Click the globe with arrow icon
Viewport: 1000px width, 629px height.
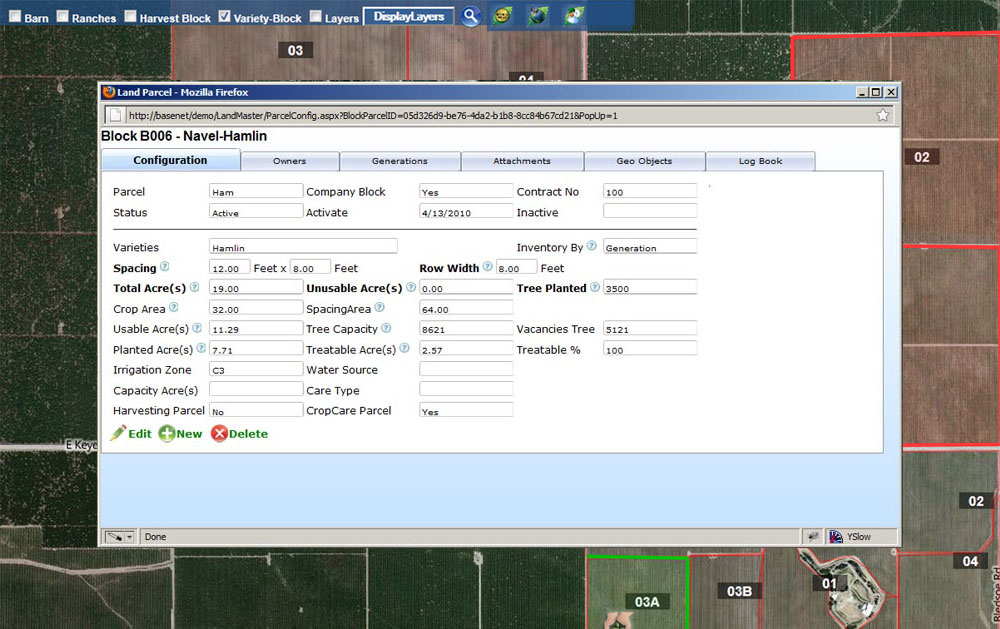click(x=573, y=16)
